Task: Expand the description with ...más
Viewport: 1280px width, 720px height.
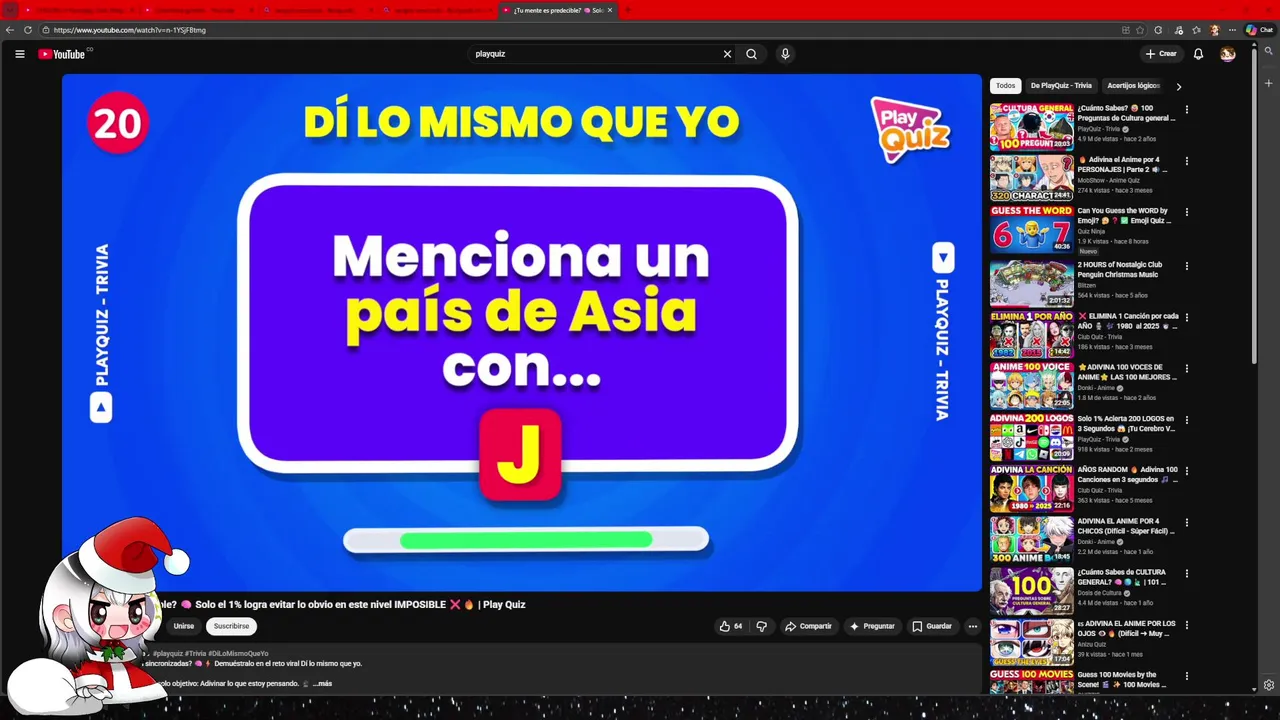Action: pyautogui.click(x=322, y=683)
